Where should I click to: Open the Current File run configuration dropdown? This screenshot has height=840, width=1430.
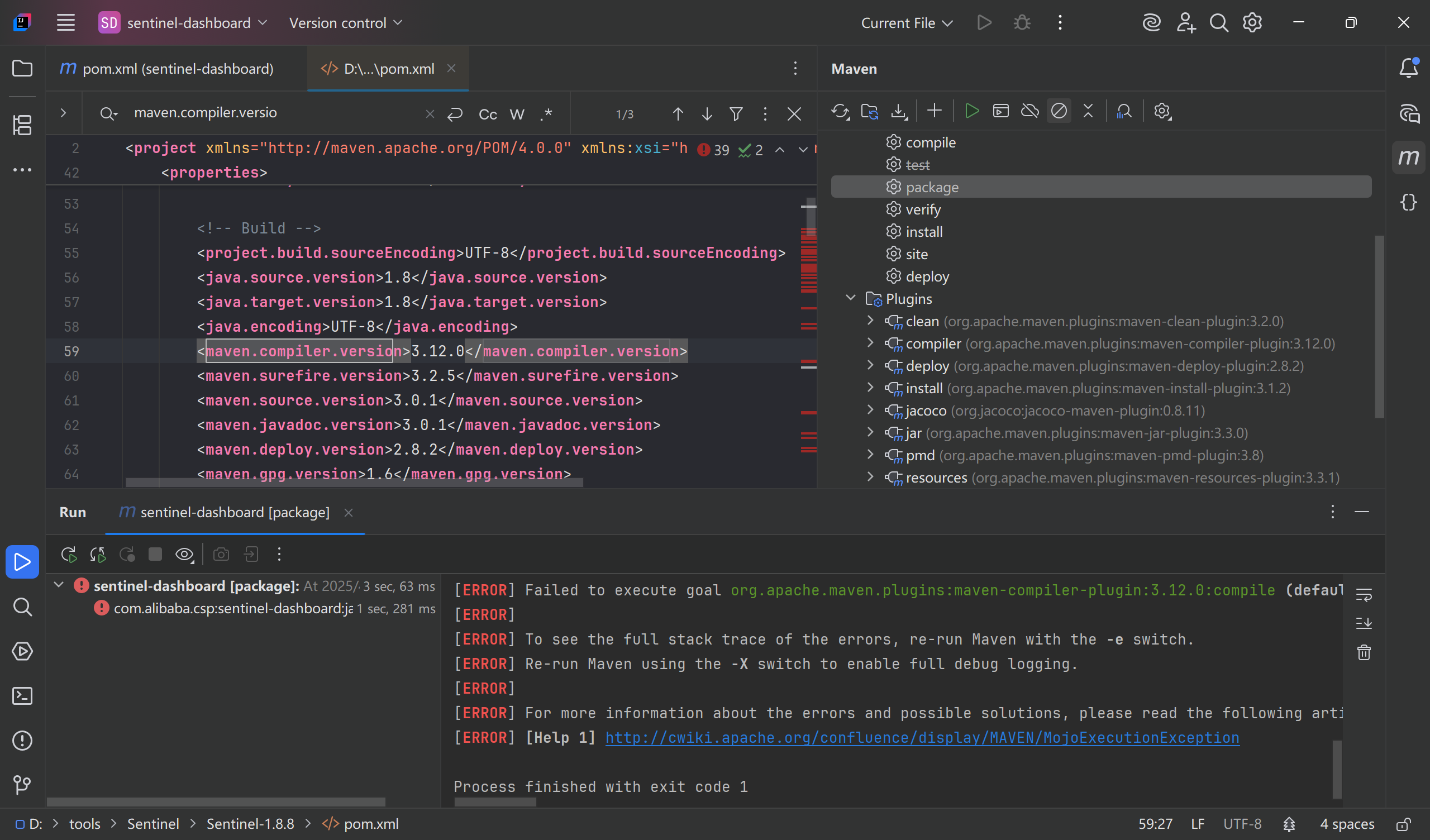click(906, 23)
